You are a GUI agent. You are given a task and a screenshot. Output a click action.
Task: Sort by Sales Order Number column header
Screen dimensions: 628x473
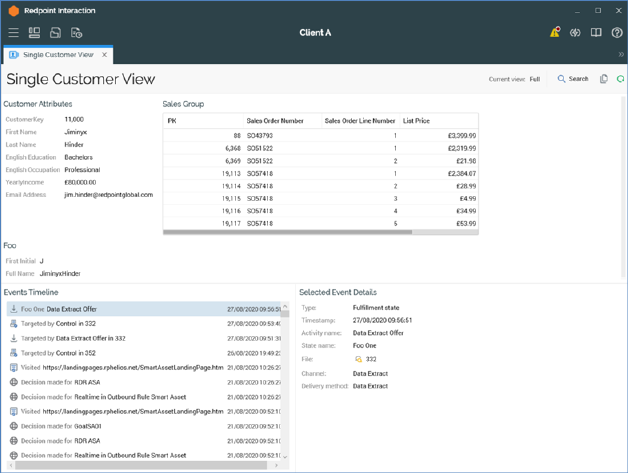(275, 121)
